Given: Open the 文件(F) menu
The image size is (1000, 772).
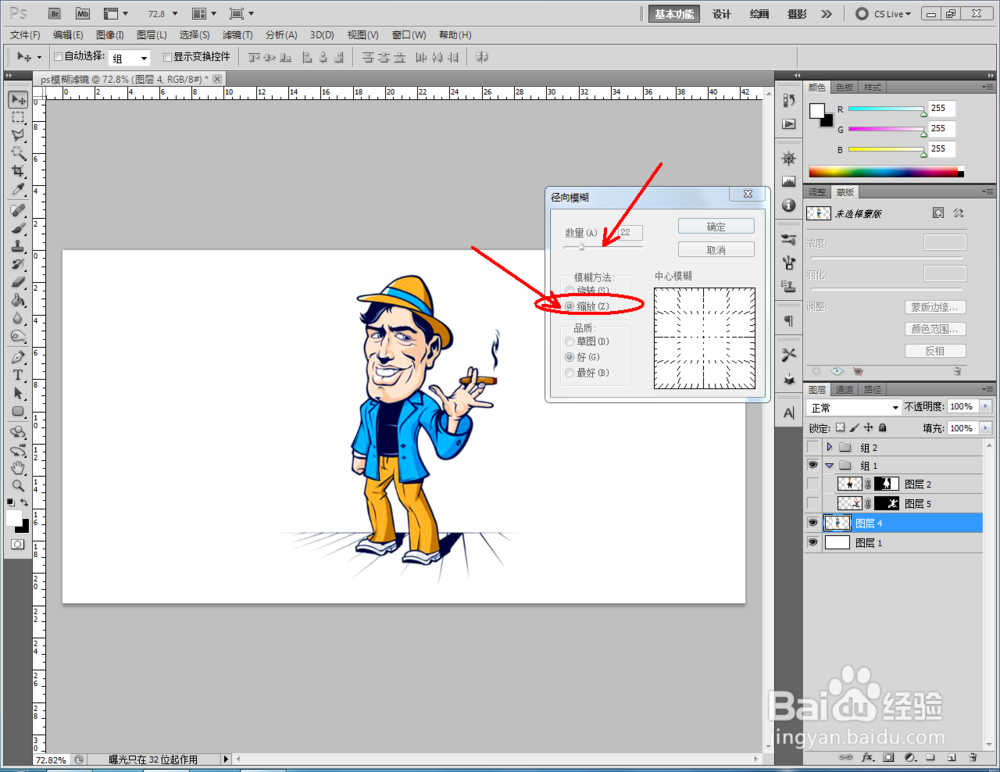Looking at the screenshot, I should 25,34.
